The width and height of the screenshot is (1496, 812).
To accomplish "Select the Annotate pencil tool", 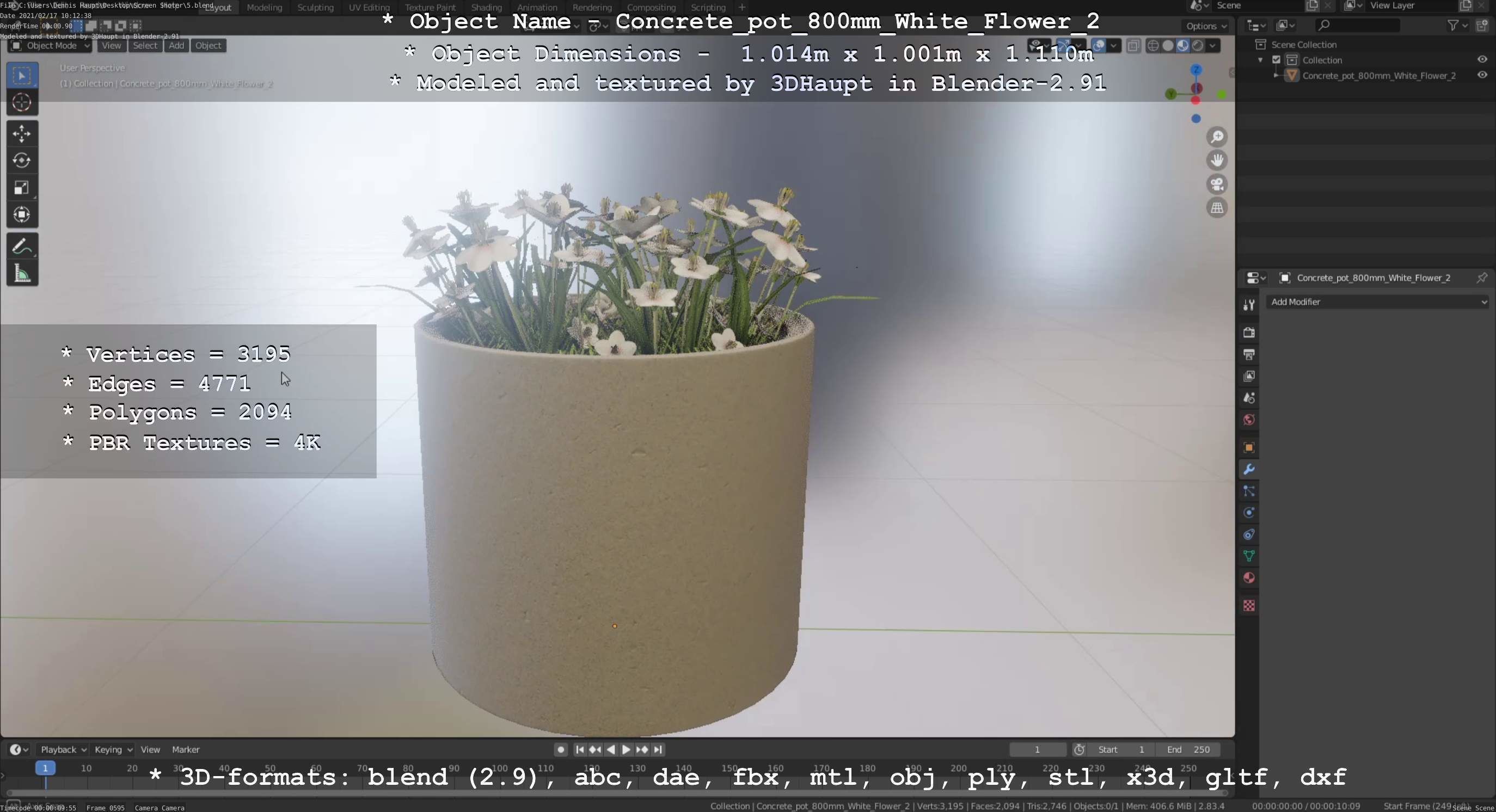I will (22, 246).
